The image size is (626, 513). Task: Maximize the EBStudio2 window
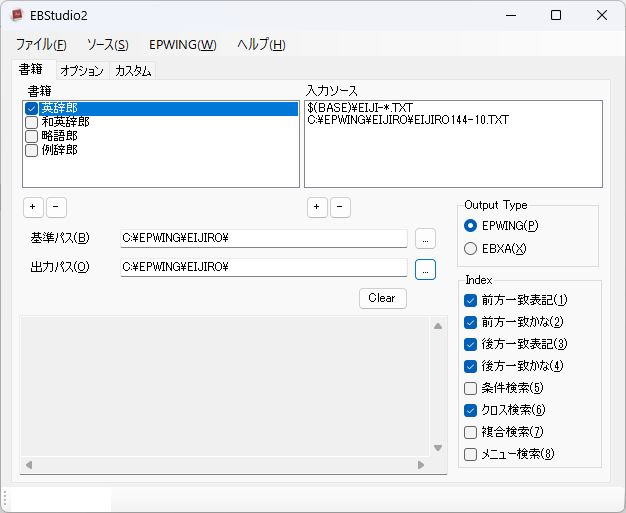pos(556,16)
